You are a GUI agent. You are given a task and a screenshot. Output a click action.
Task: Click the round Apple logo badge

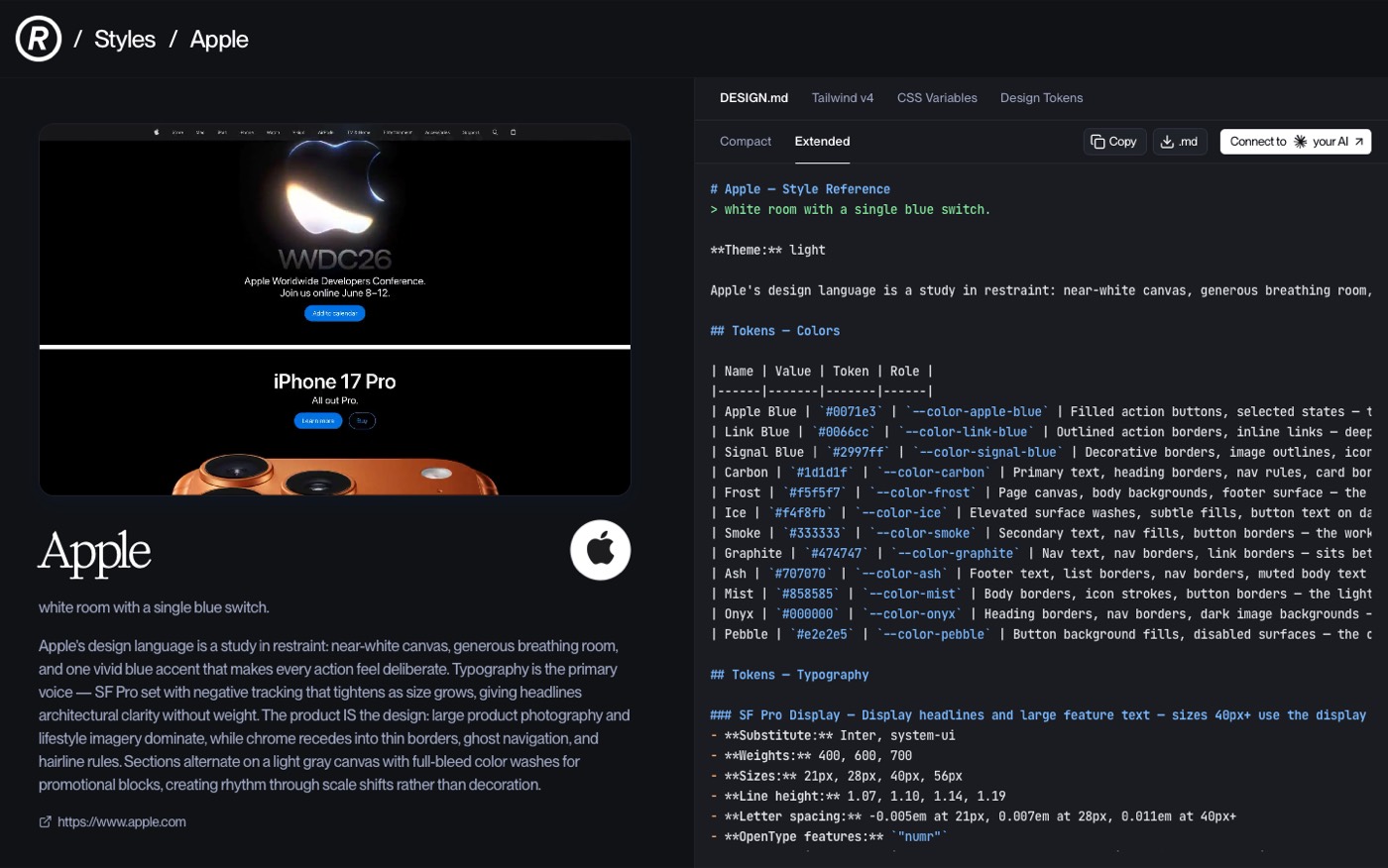[601, 550]
